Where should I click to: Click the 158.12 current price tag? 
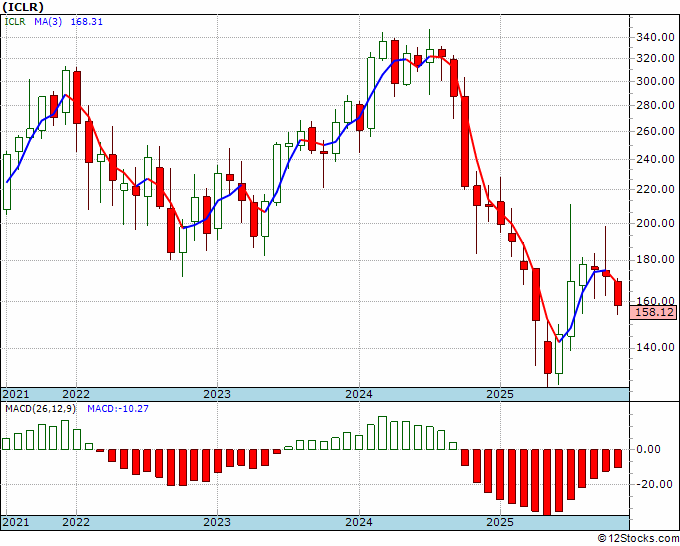tap(654, 312)
